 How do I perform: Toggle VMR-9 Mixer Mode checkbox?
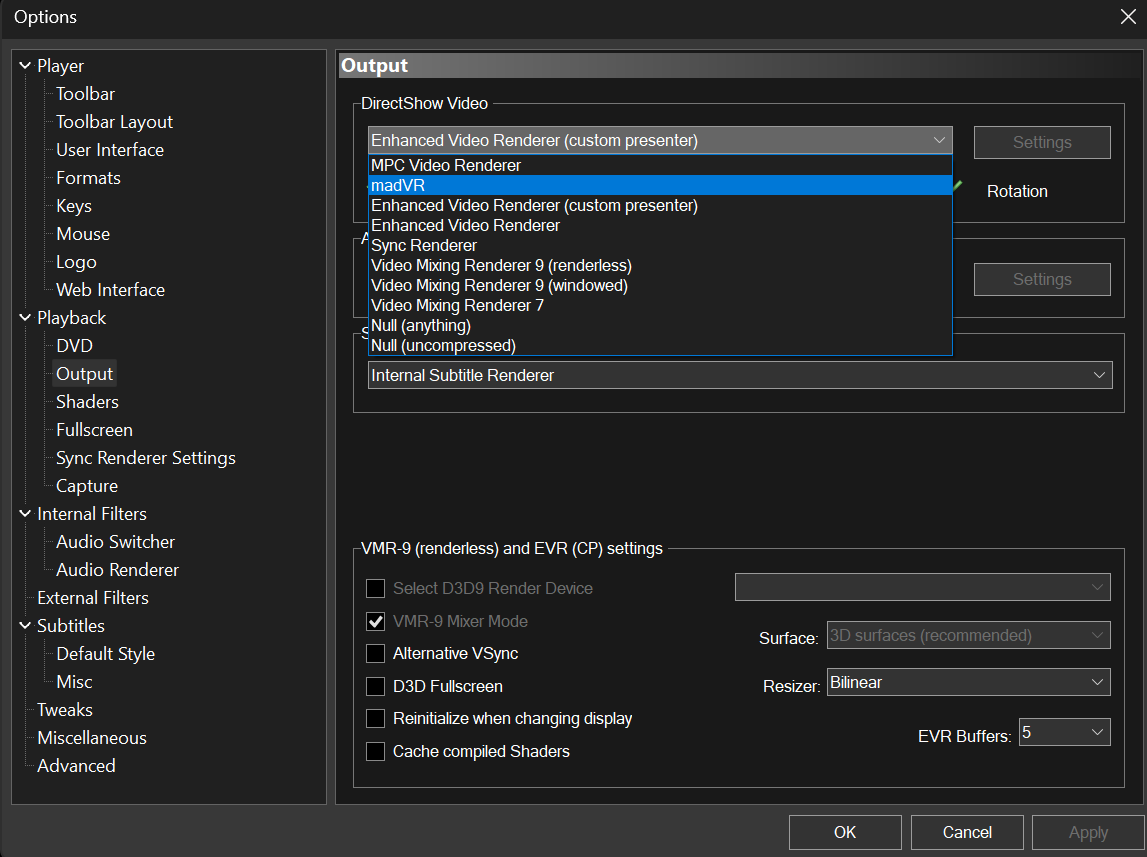click(375, 621)
